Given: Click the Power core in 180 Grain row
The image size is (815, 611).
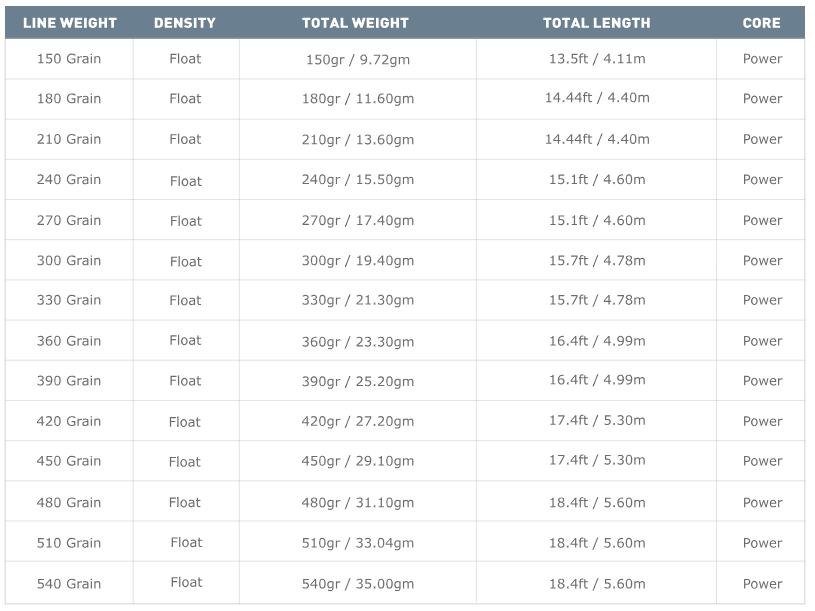Looking at the screenshot, I should pyautogui.click(x=763, y=99).
